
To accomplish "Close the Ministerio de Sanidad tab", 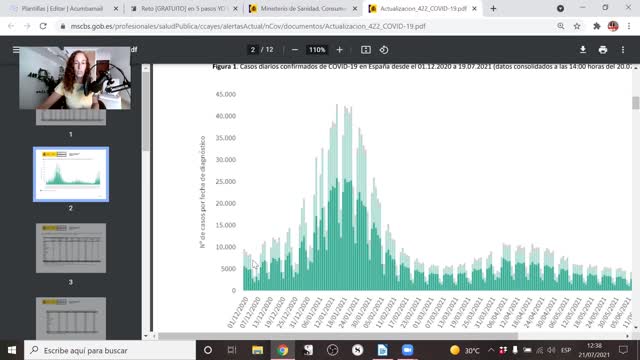I will coord(355,9).
